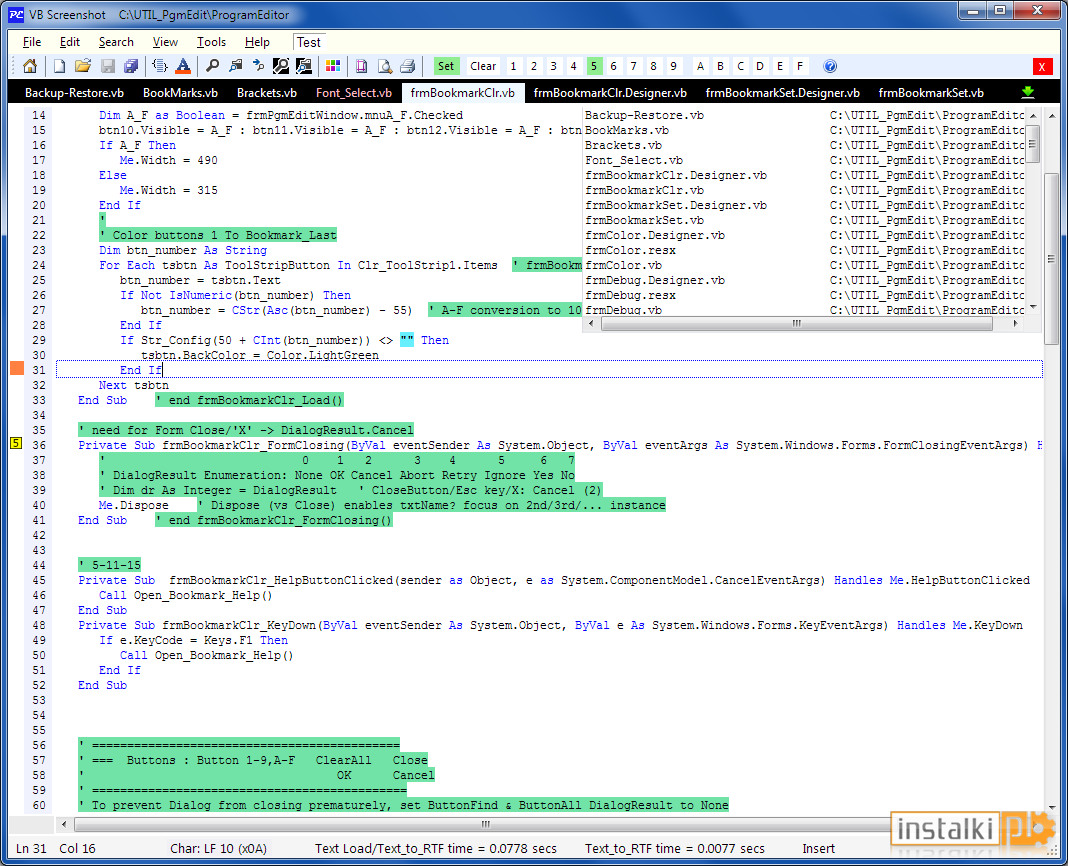Select bookmark 9 in toolbar

click(673, 66)
